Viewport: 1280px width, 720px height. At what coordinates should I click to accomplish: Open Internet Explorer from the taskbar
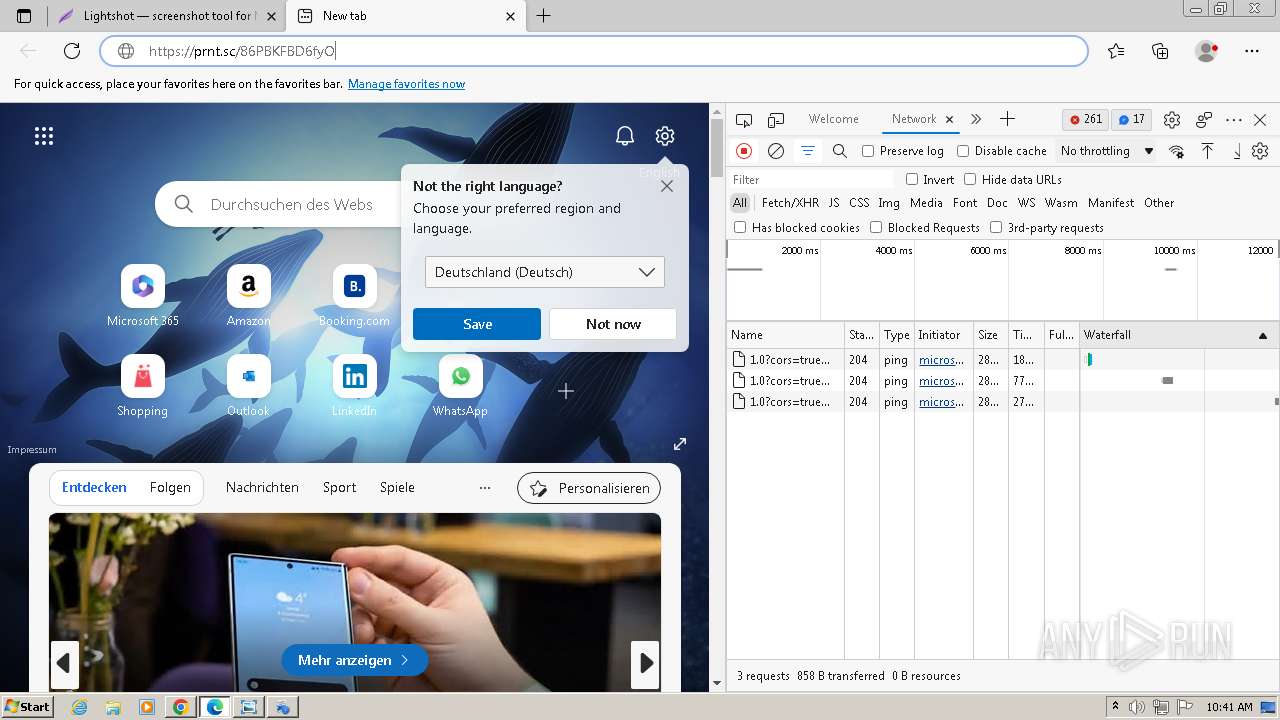(79, 707)
